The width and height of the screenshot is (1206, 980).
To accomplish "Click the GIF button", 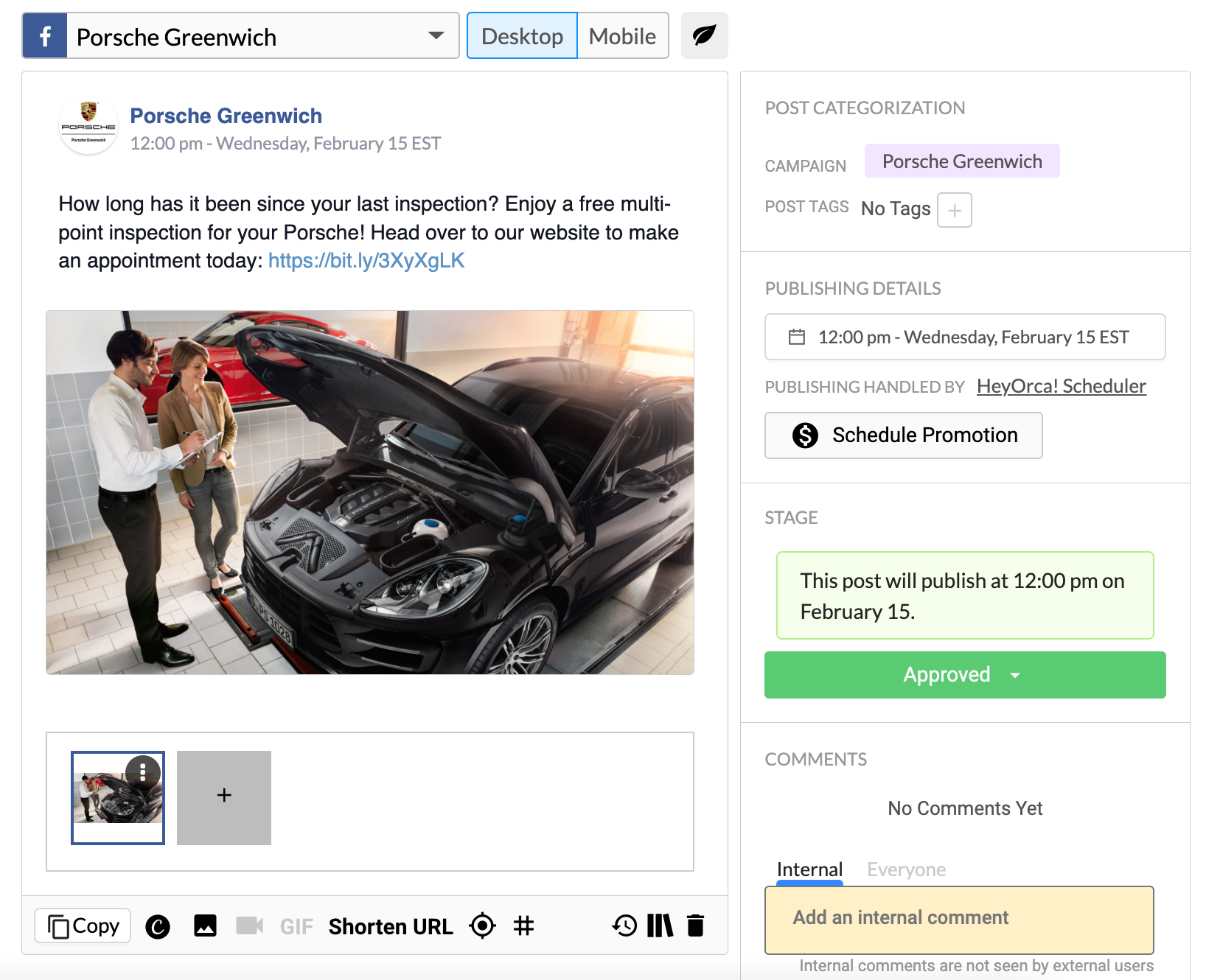I will pyautogui.click(x=296, y=926).
